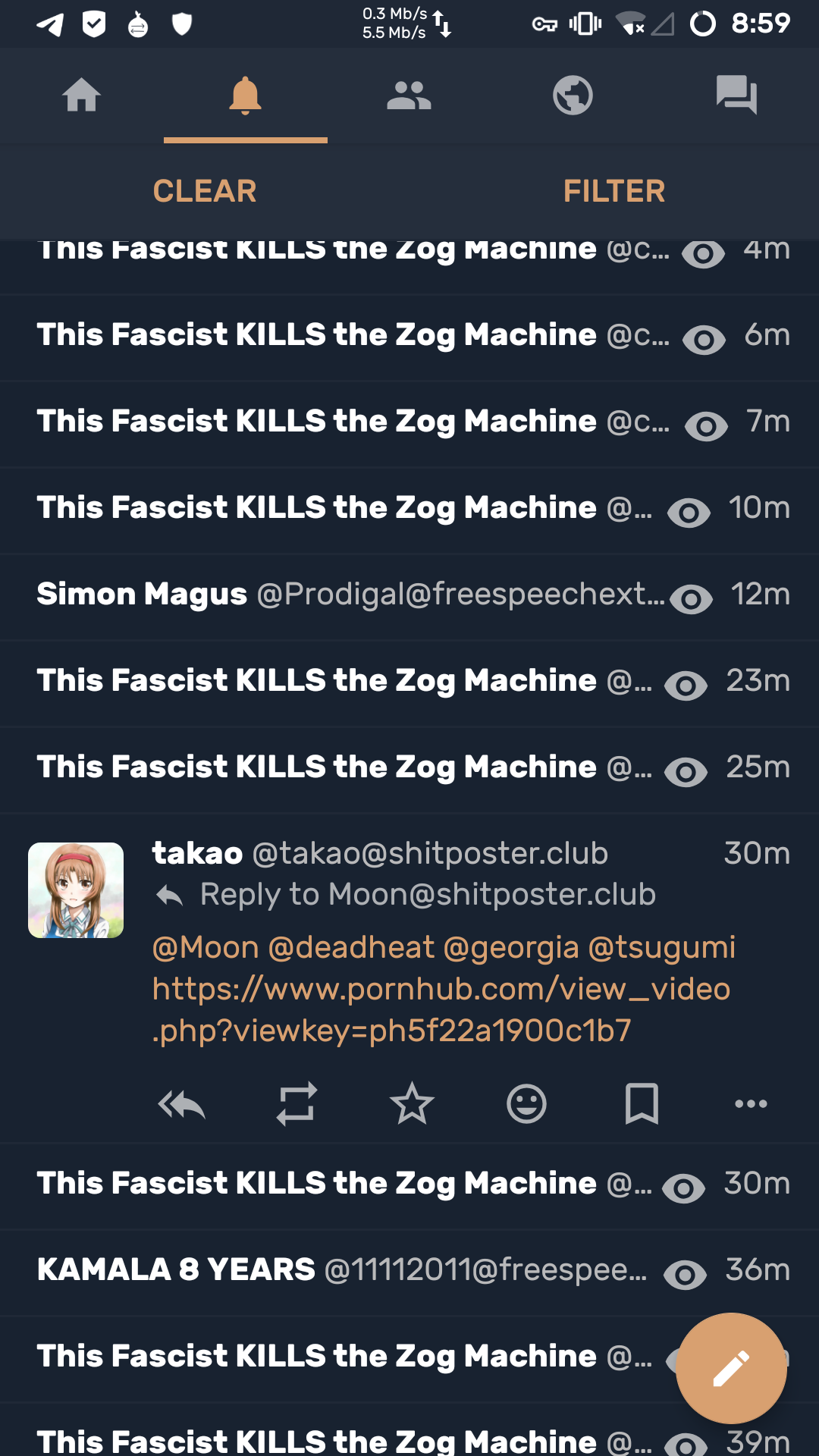This screenshot has width=819, height=1456.
Task: Favorite takao's post with star
Action: tap(412, 1104)
